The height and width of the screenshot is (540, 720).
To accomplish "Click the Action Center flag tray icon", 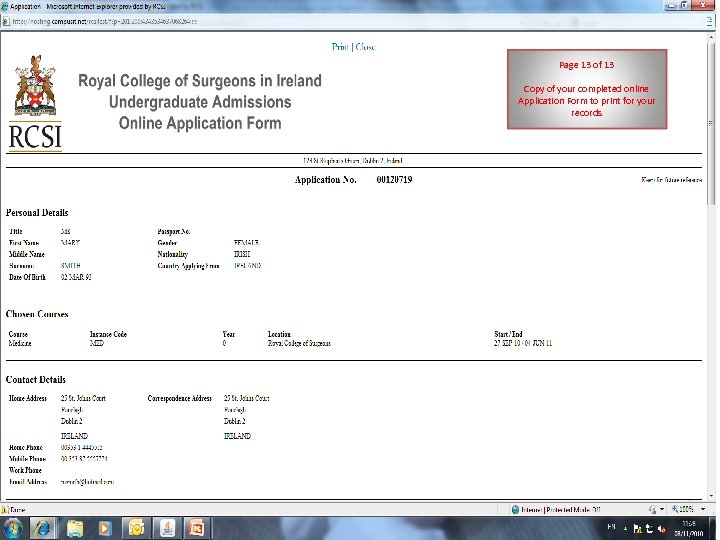I will point(637,529).
